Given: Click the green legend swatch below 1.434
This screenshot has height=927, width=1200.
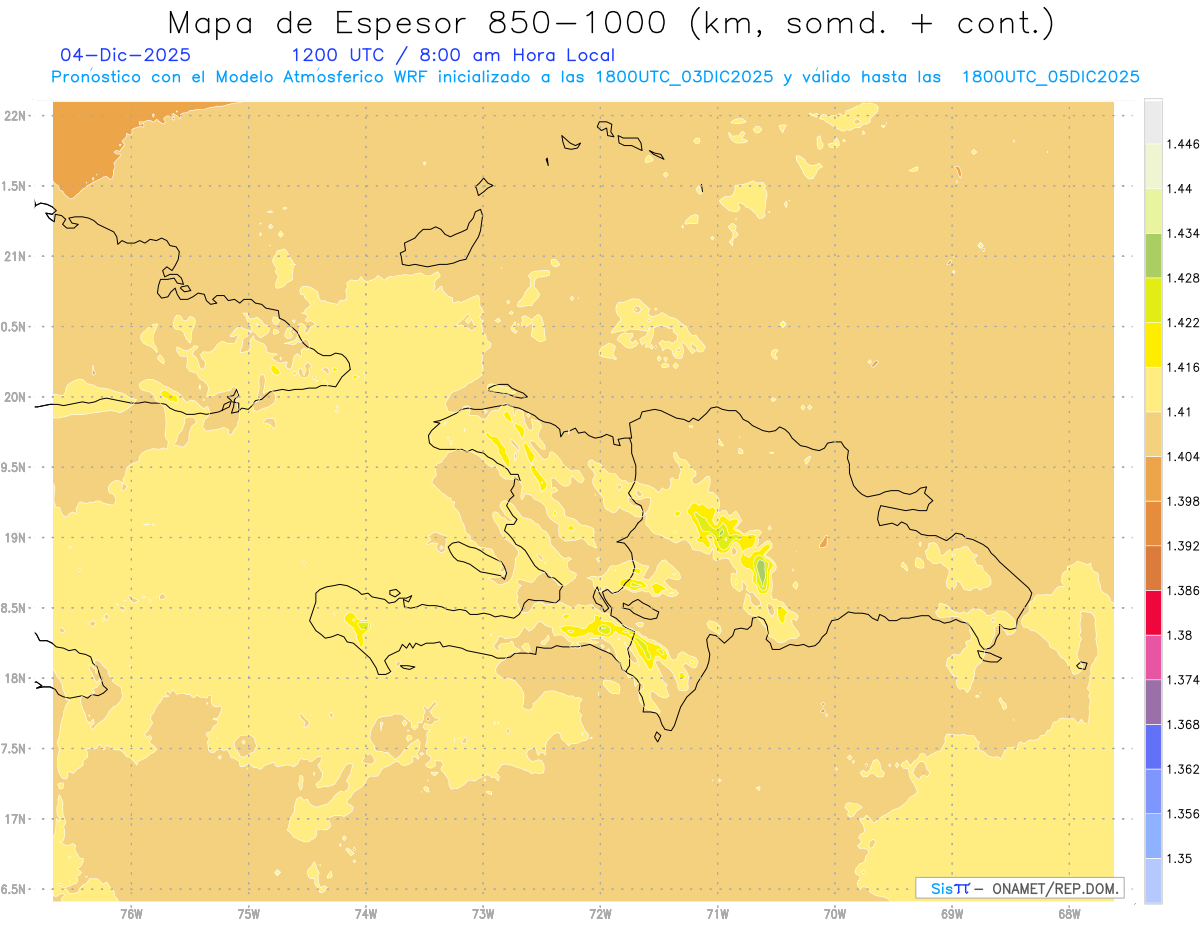Looking at the screenshot, I should 1153,255.
